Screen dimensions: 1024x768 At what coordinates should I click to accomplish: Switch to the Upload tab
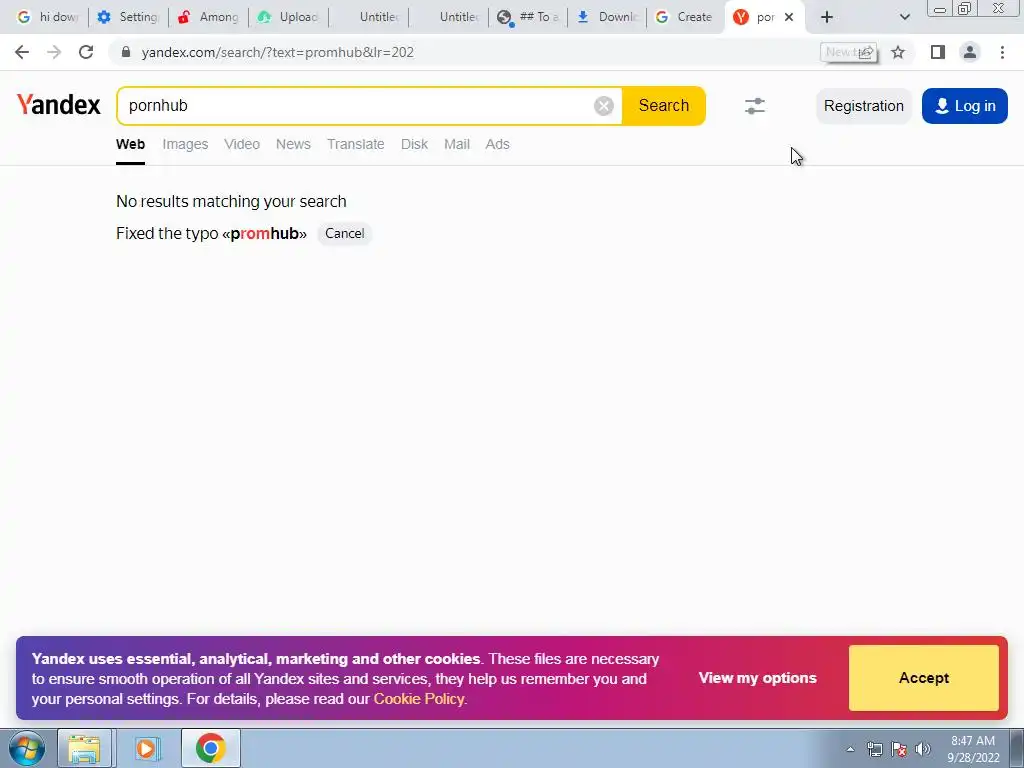(x=287, y=17)
